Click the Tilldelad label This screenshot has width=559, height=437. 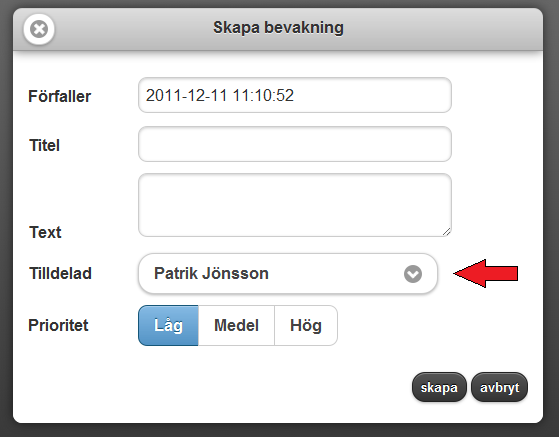tap(60, 273)
